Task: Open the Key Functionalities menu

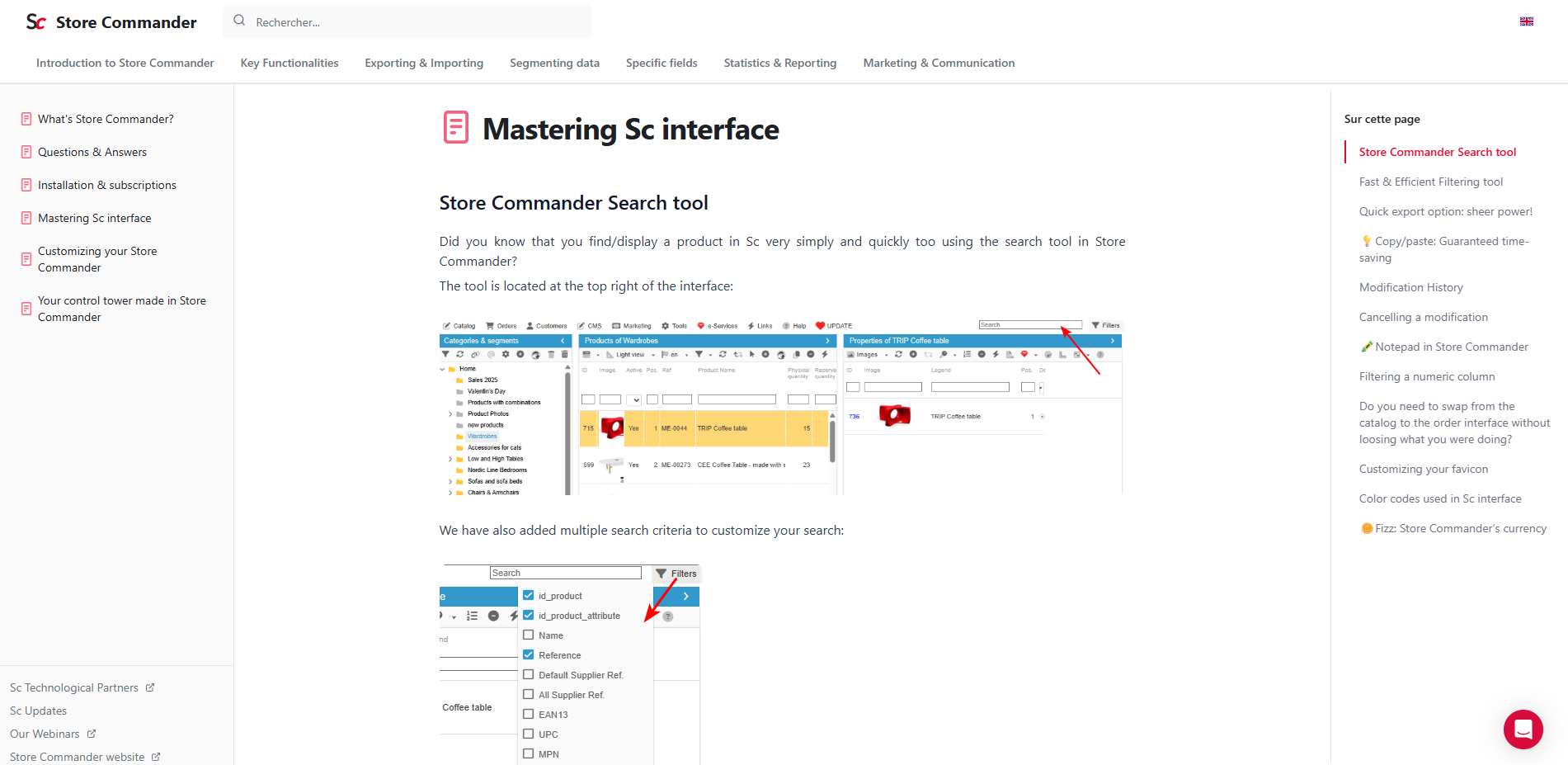Action: (290, 63)
